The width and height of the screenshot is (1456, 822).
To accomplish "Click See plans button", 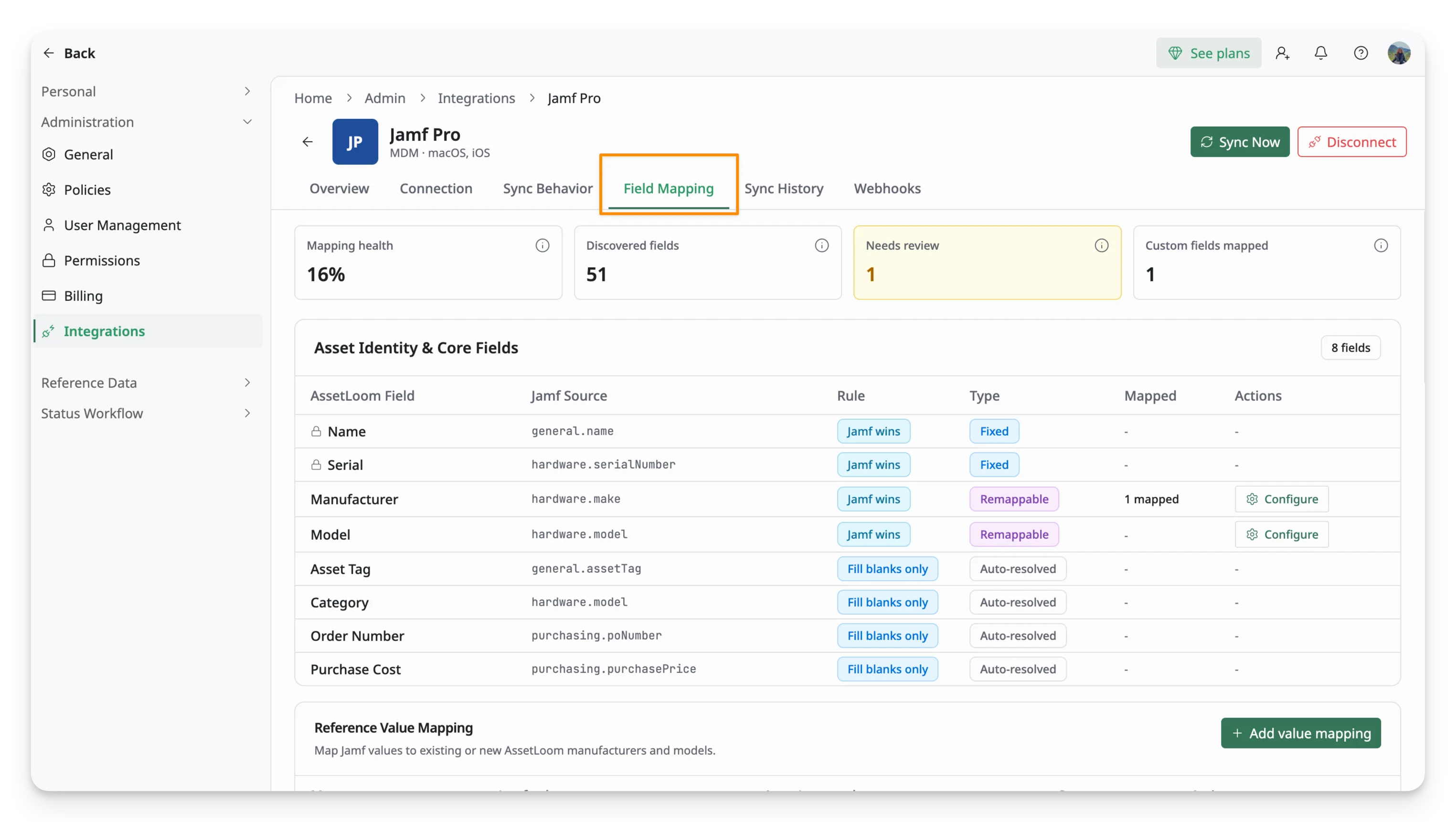I will pyautogui.click(x=1209, y=53).
